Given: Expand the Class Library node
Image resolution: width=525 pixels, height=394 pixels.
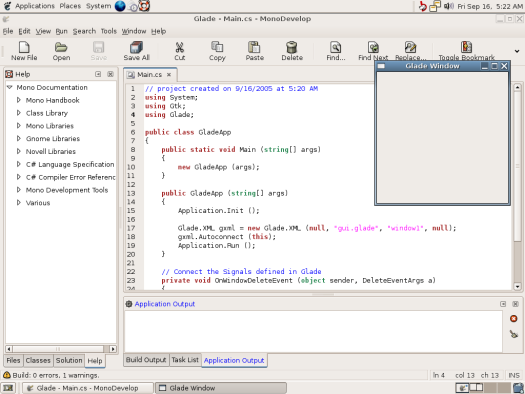Looking at the screenshot, I should coord(19,113).
